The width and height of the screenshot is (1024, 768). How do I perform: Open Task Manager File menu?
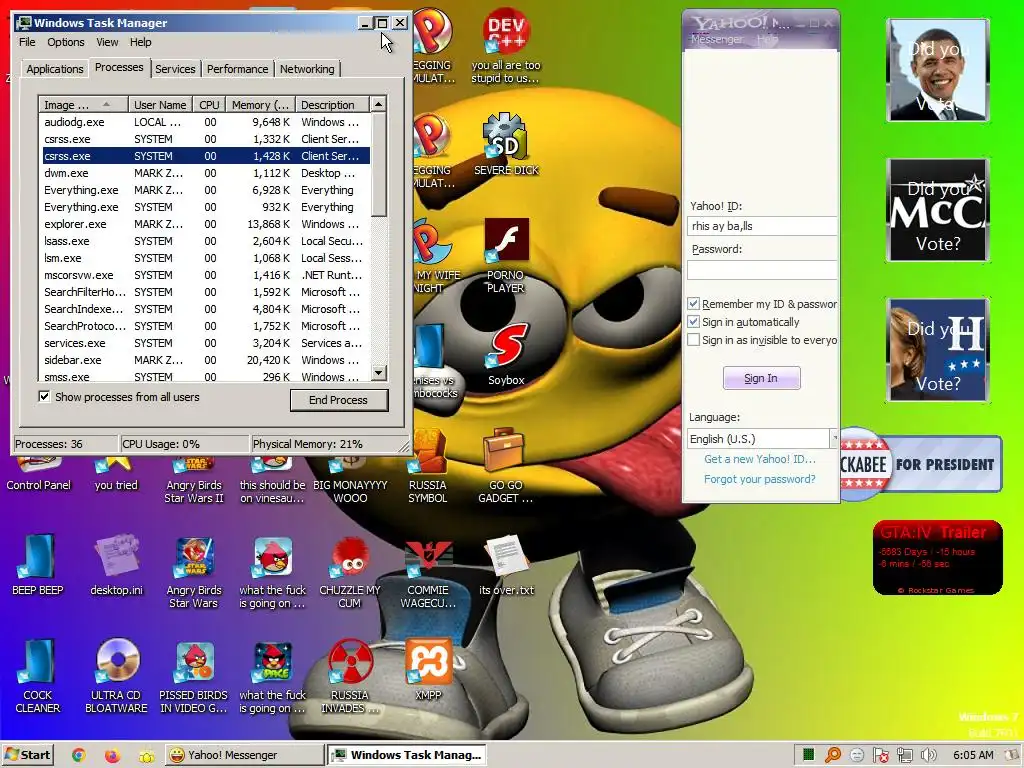click(27, 42)
